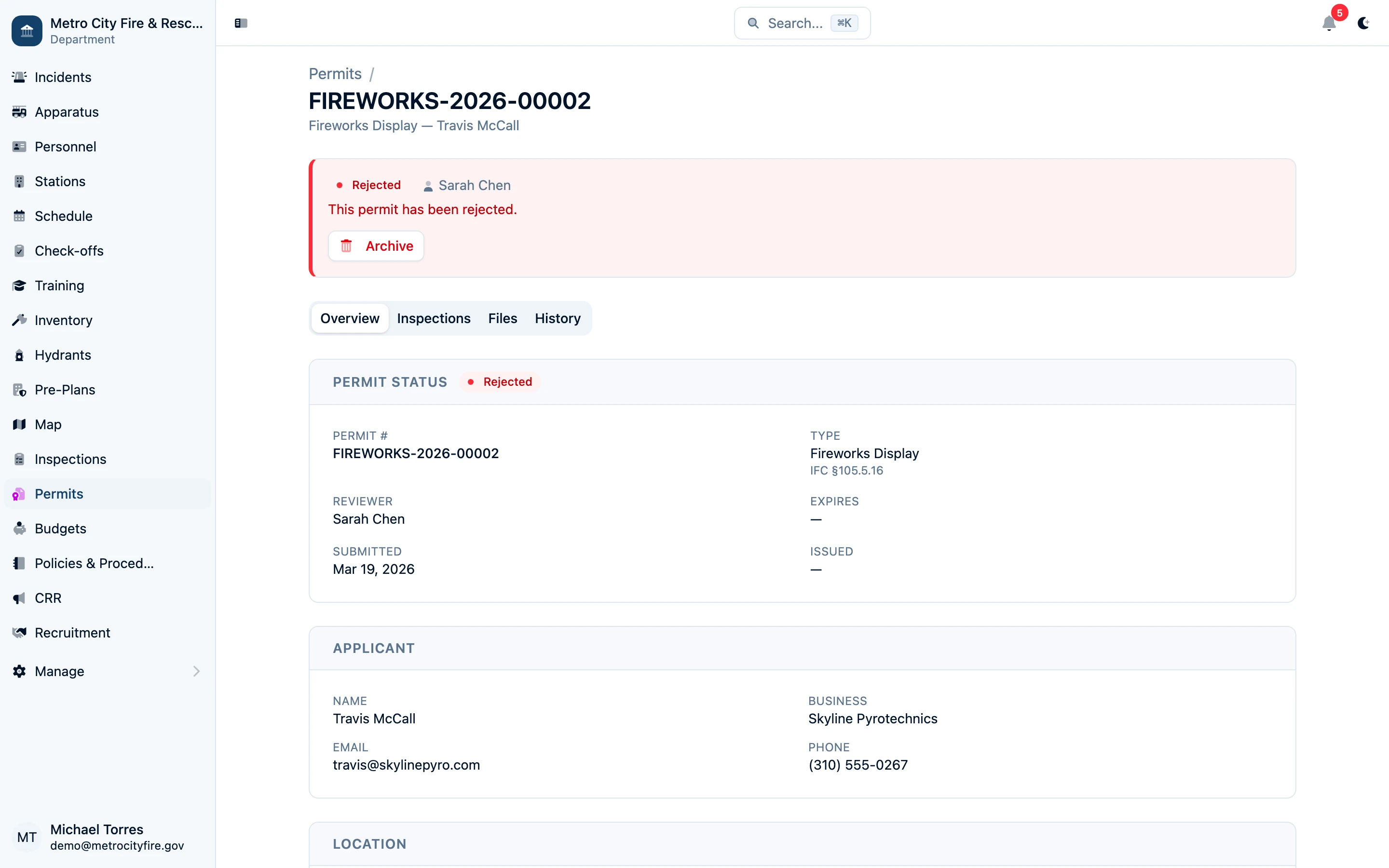Select the Training section
Screen dimensions: 1389x868
tap(58, 285)
